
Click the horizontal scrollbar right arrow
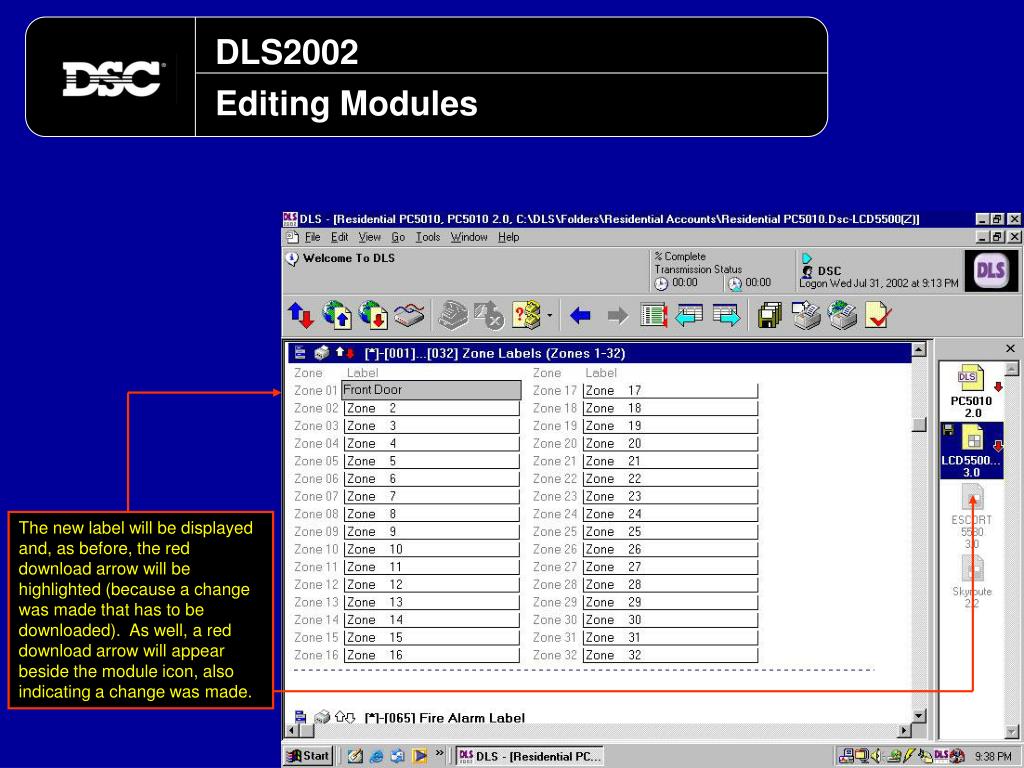pos(904,731)
